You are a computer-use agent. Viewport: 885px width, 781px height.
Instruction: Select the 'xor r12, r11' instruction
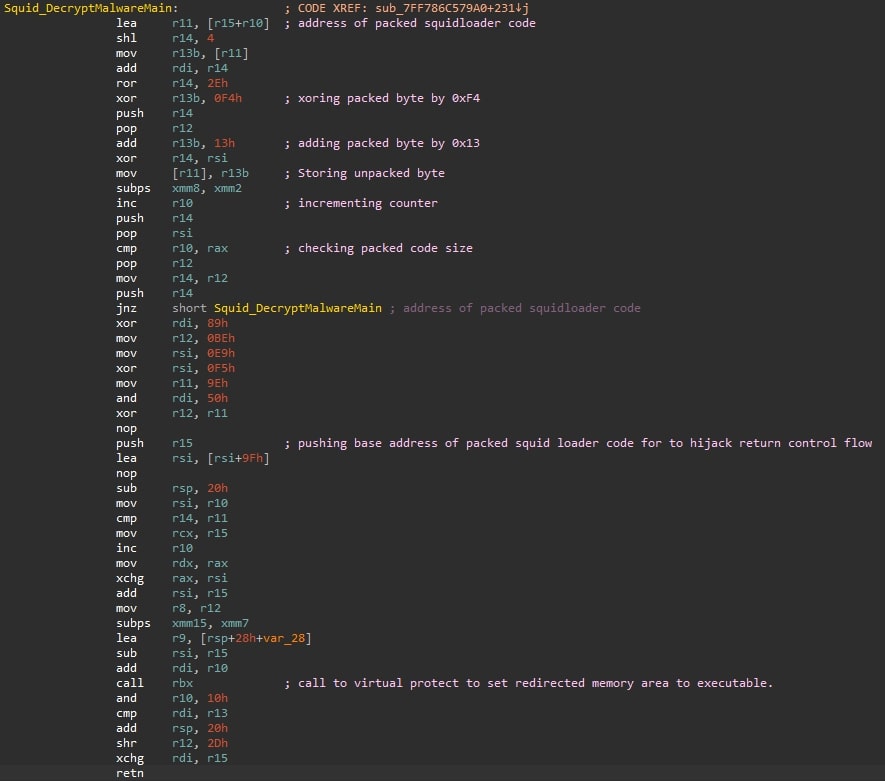coord(172,413)
